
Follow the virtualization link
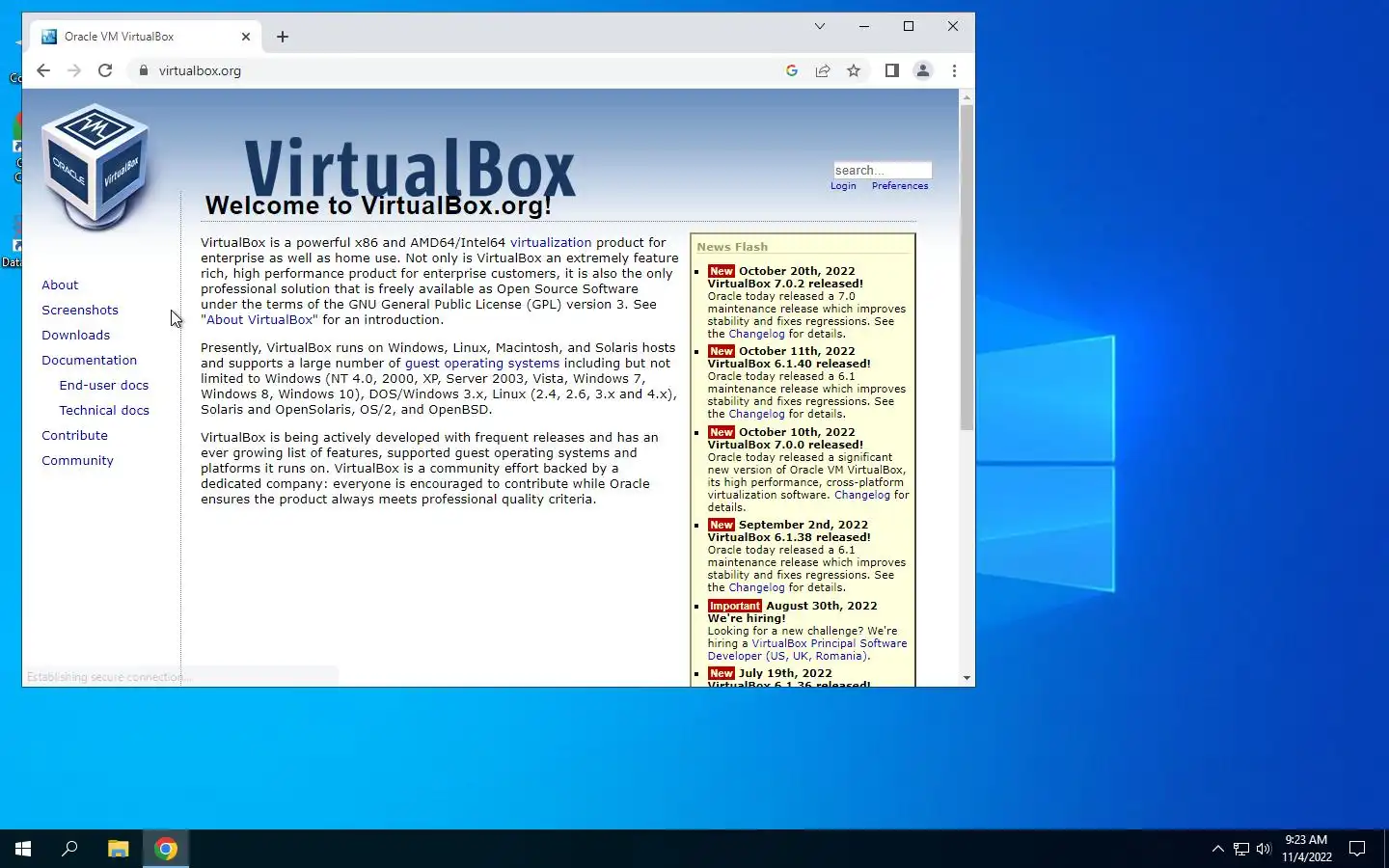[x=551, y=243]
